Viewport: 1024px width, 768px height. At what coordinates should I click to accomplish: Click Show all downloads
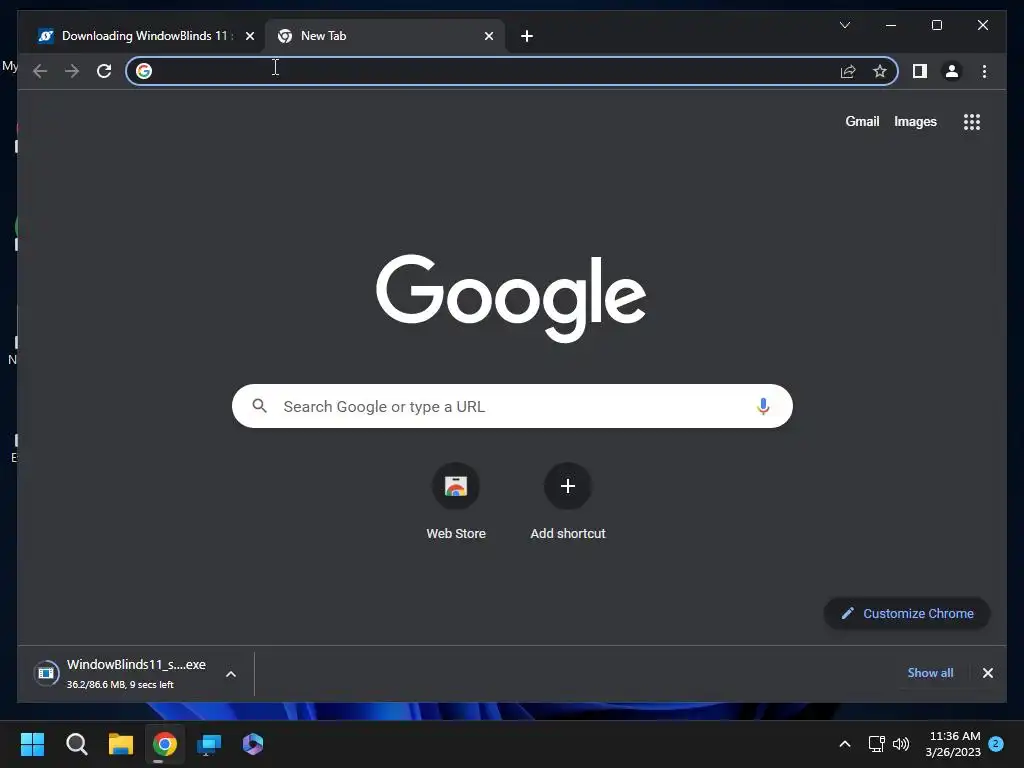tap(930, 673)
